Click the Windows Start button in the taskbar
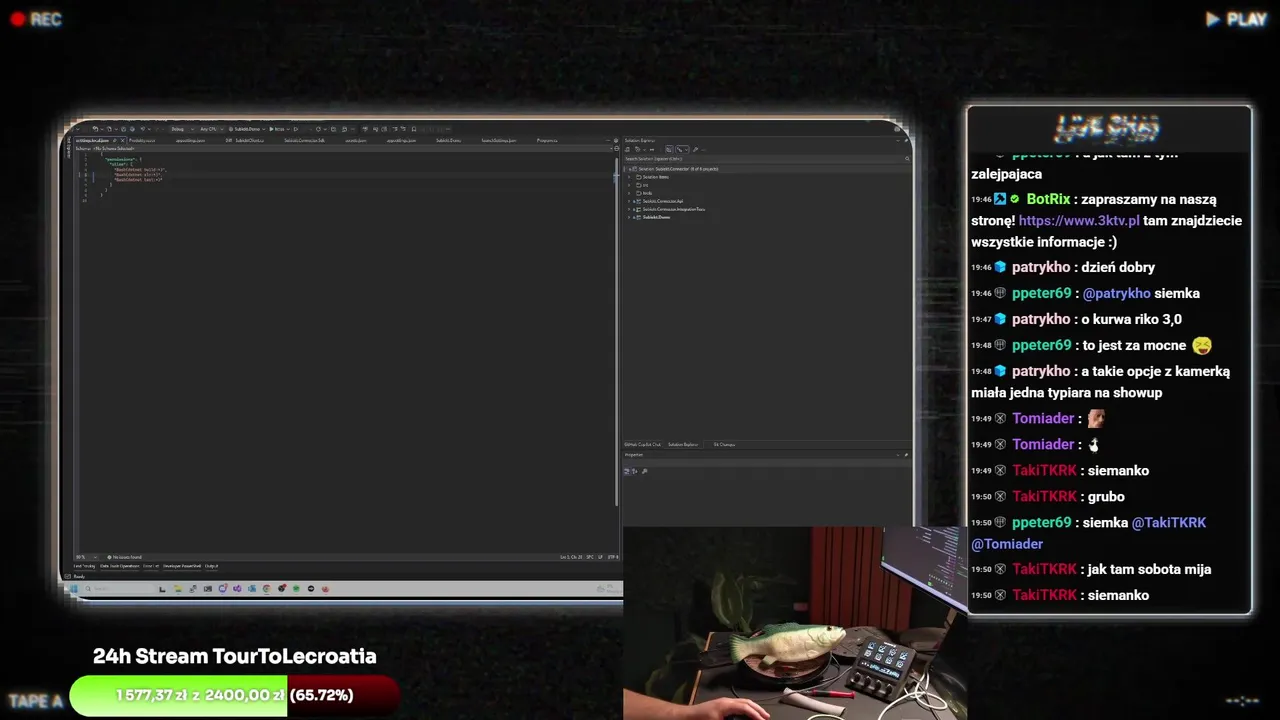This screenshot has height=720, width=1280. [x=73, y=589]
